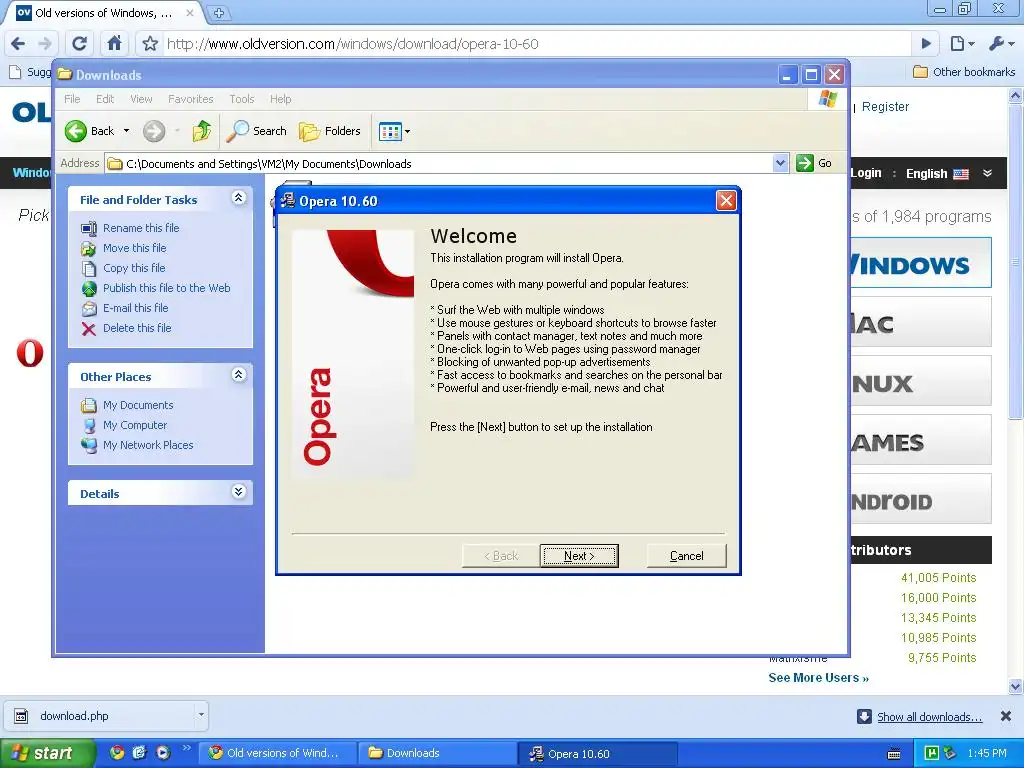Open Other bookmarks folder

pos(964,72)
